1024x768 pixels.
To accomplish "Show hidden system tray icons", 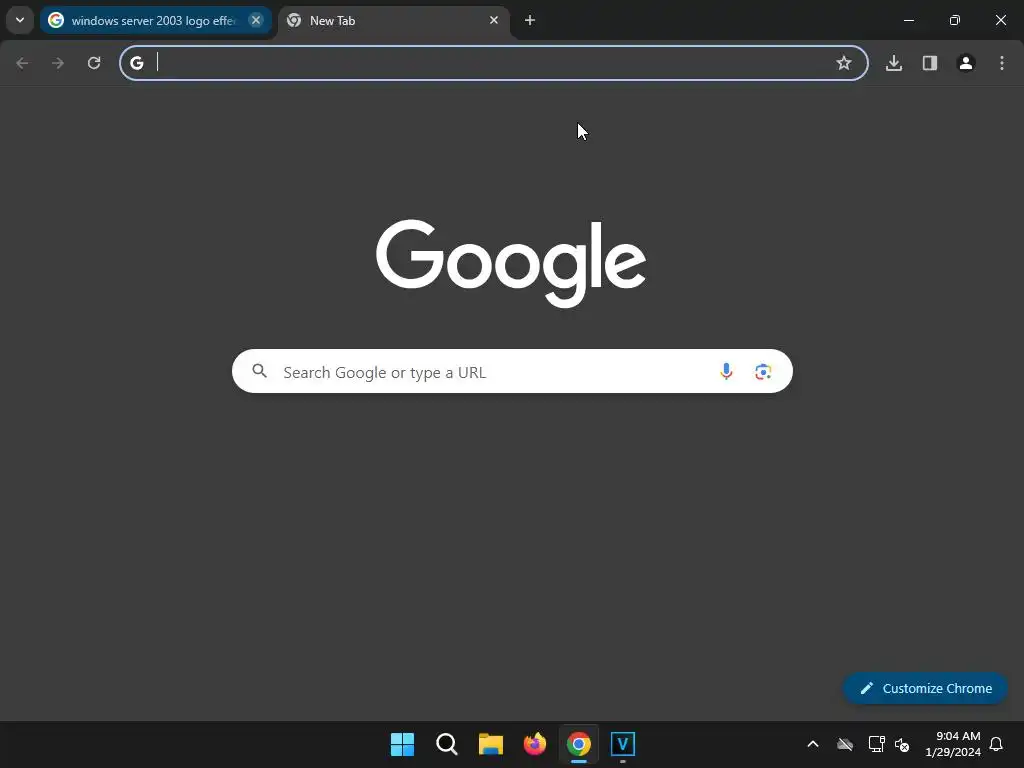I will click(x=813, y=744).
